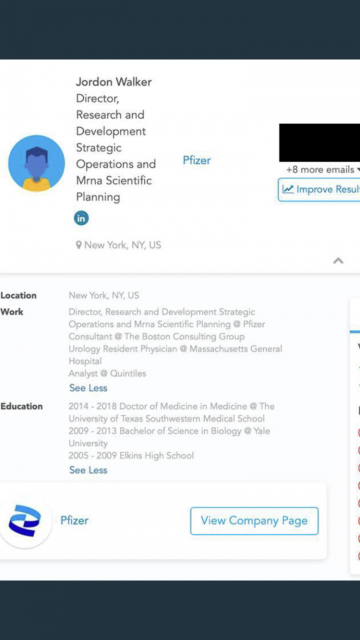Open the Pfizer link beside job title
Screen dimensions: 360x640
click(x=197, y=160)
